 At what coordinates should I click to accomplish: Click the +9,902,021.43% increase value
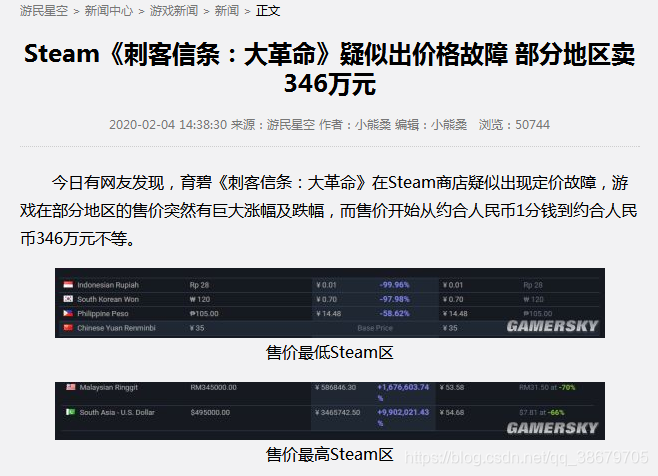click(403, 417)
